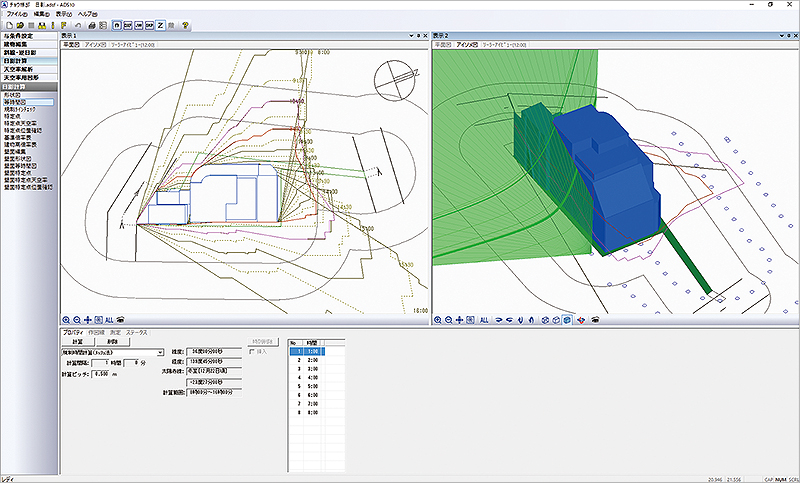Click the new file icon in the toolbar
This screenshot has width=800, height=483.
click(10, 25)
